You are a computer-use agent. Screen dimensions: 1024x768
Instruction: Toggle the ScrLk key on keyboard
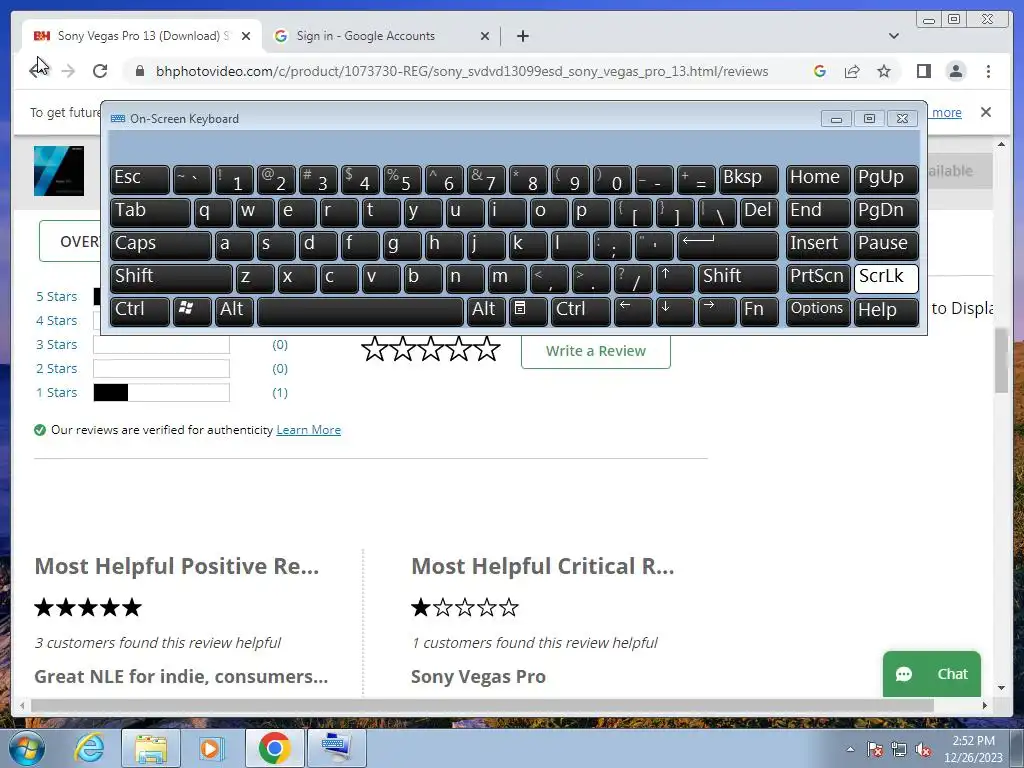pos(886,278)
